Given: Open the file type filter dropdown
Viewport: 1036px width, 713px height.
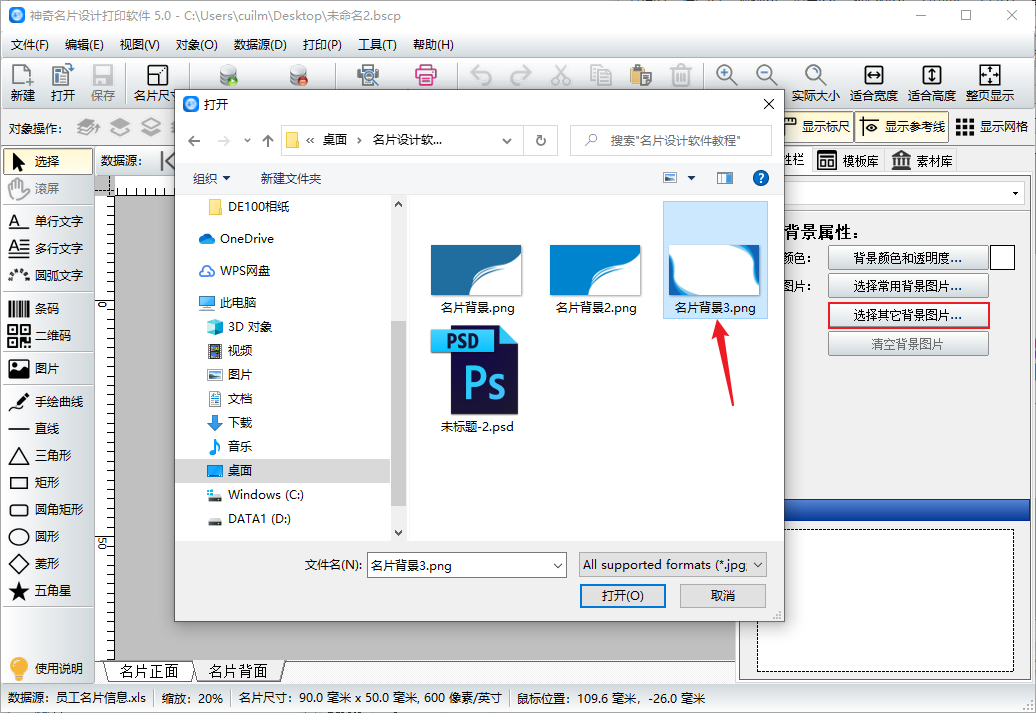Looking at the screenshot, I should 673,565.
